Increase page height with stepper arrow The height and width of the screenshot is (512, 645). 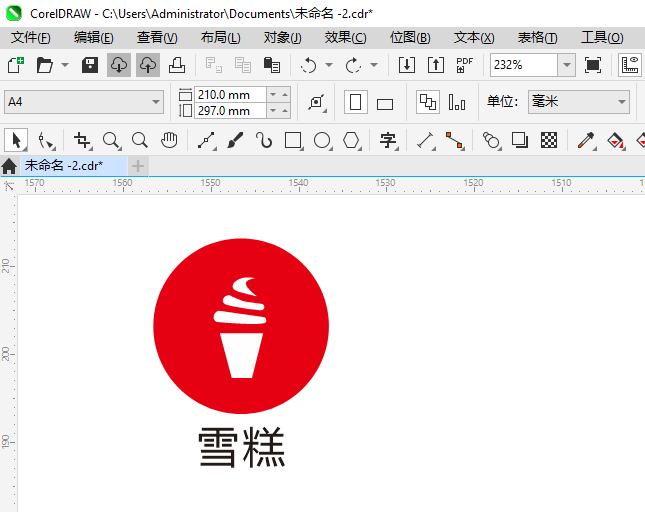[x=285, y=111]
